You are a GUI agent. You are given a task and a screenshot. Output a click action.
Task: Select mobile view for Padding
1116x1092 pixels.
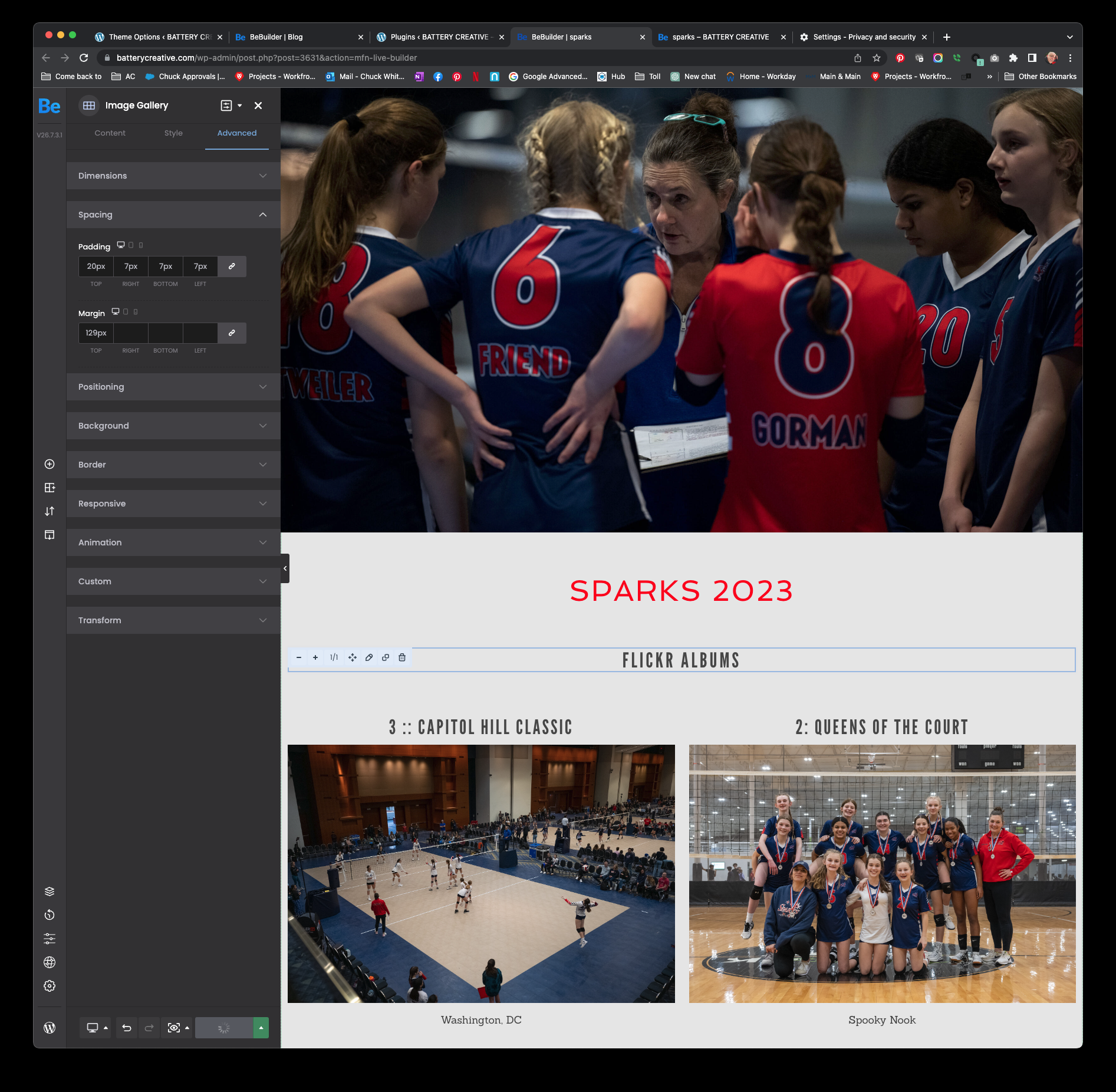click(141, 245)
